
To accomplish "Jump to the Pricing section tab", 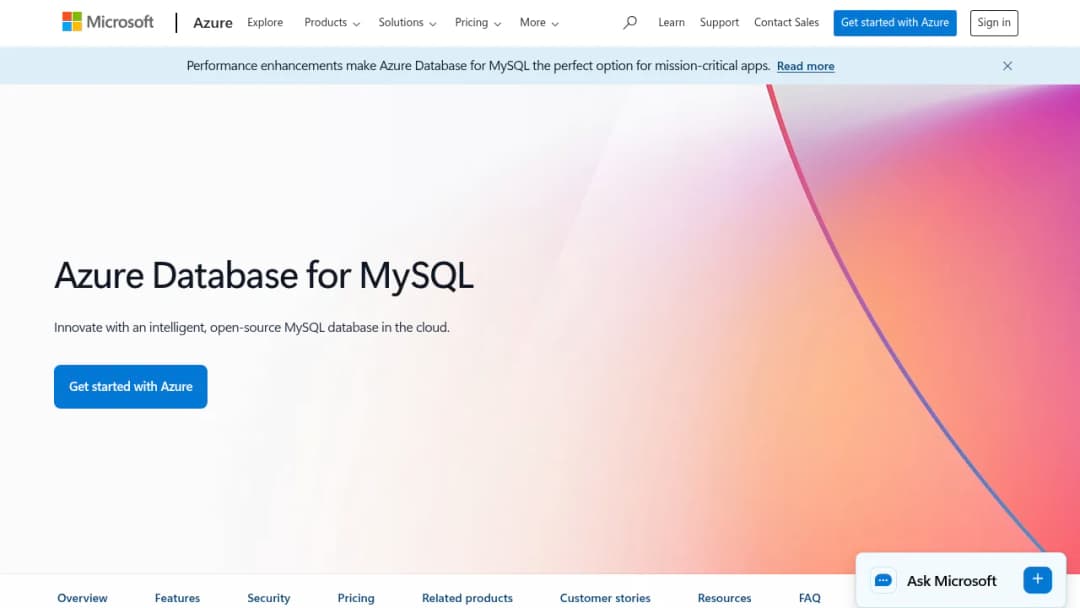I will point(356,598).
